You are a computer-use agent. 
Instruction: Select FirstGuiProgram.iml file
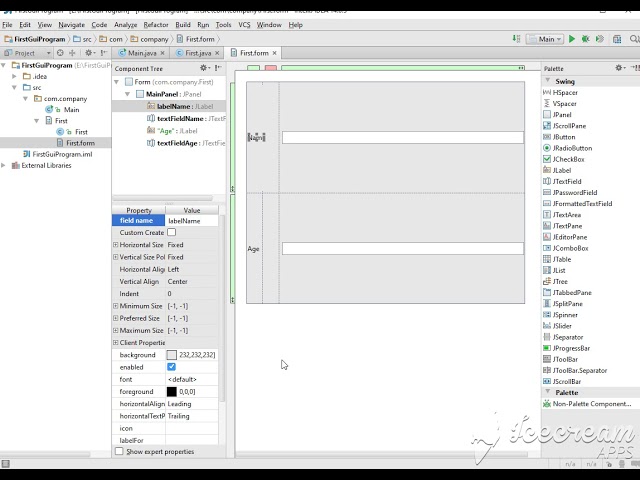(58, 154)
